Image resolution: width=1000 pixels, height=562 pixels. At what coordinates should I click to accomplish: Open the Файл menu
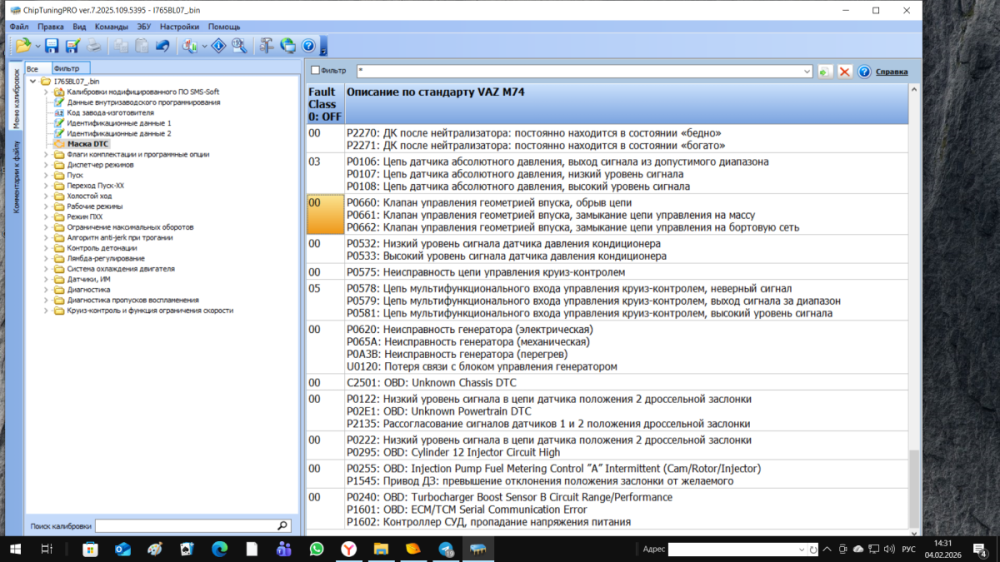point(19,27)
